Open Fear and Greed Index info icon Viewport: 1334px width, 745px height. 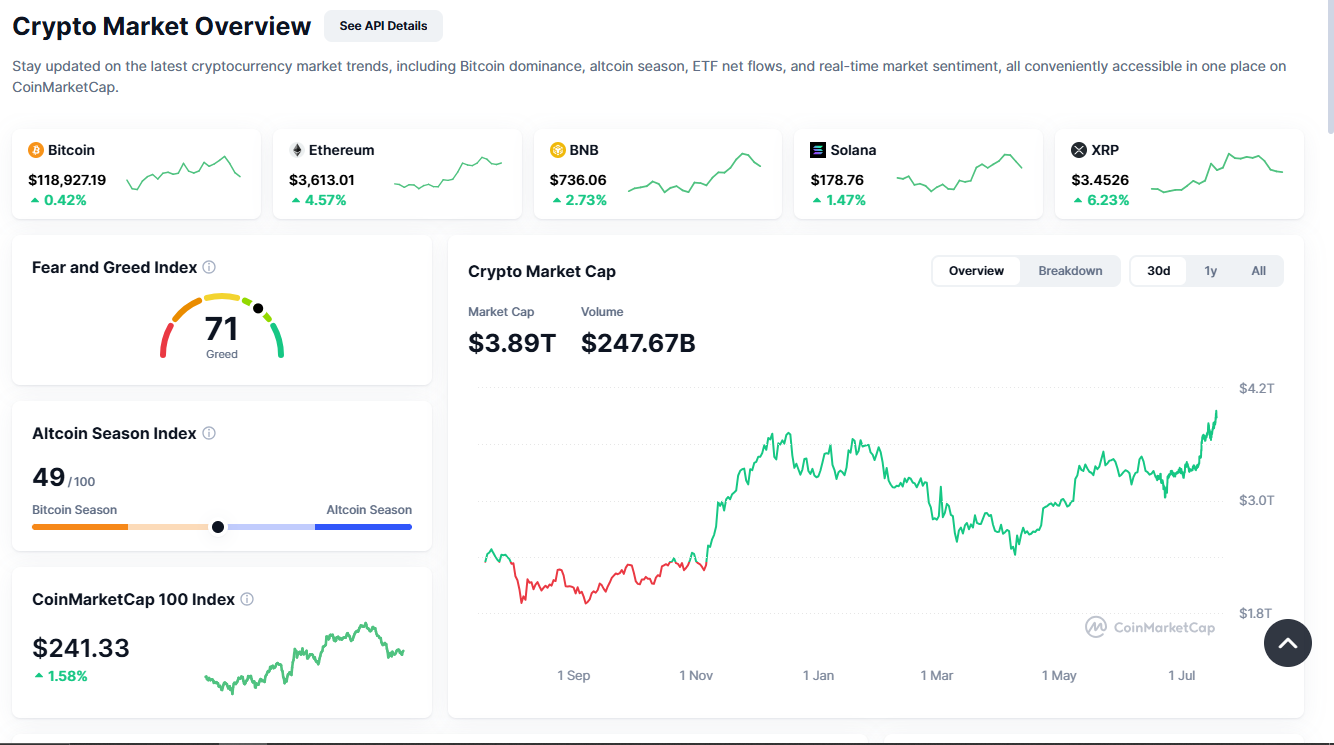coord(209,267)
